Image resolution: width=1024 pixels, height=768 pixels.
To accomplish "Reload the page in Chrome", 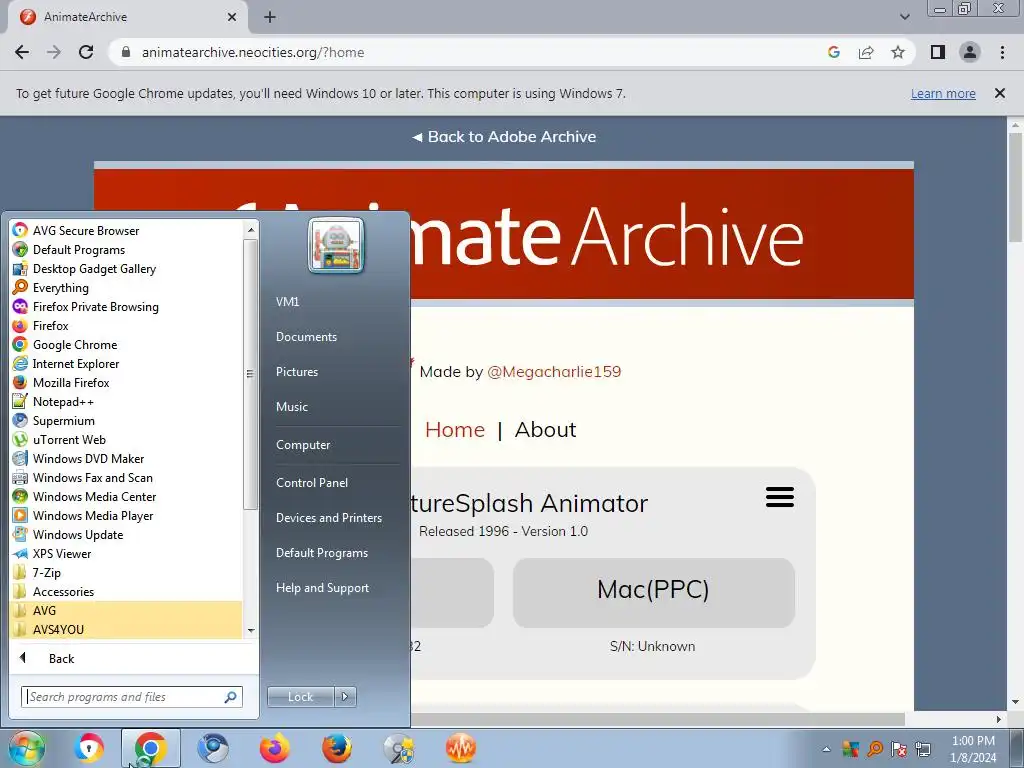I will pos(86,52).
